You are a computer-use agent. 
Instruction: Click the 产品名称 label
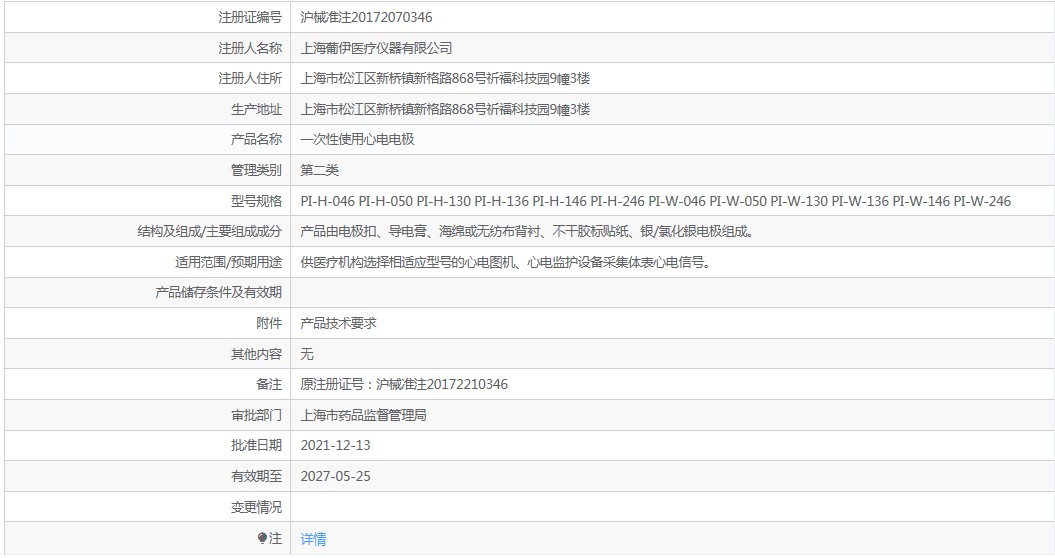tap(256, 139)
